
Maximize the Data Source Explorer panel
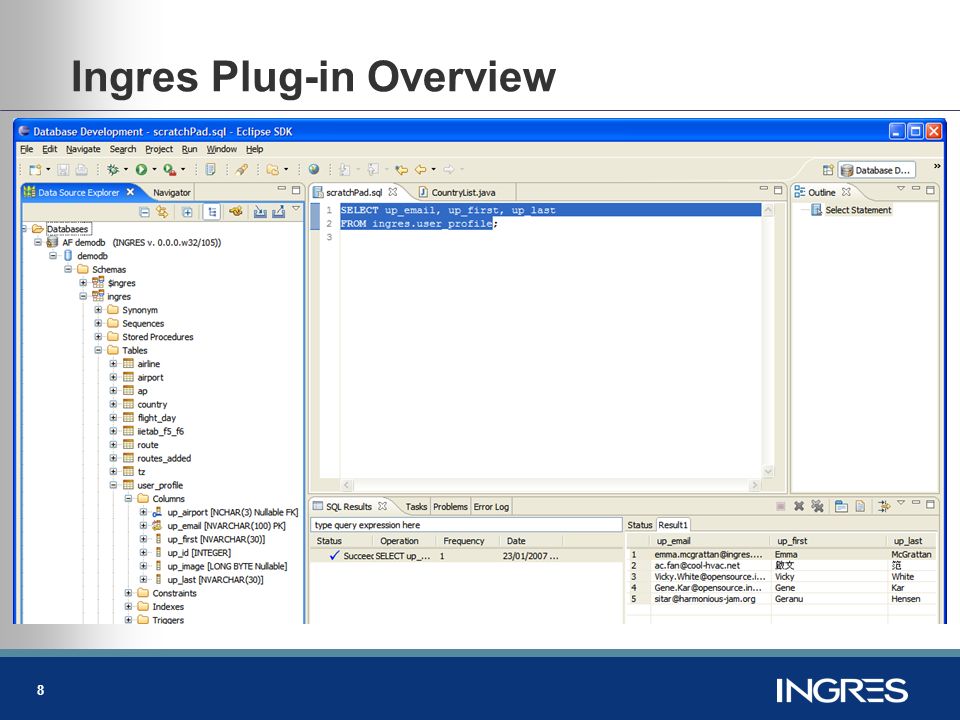point(296,190)
